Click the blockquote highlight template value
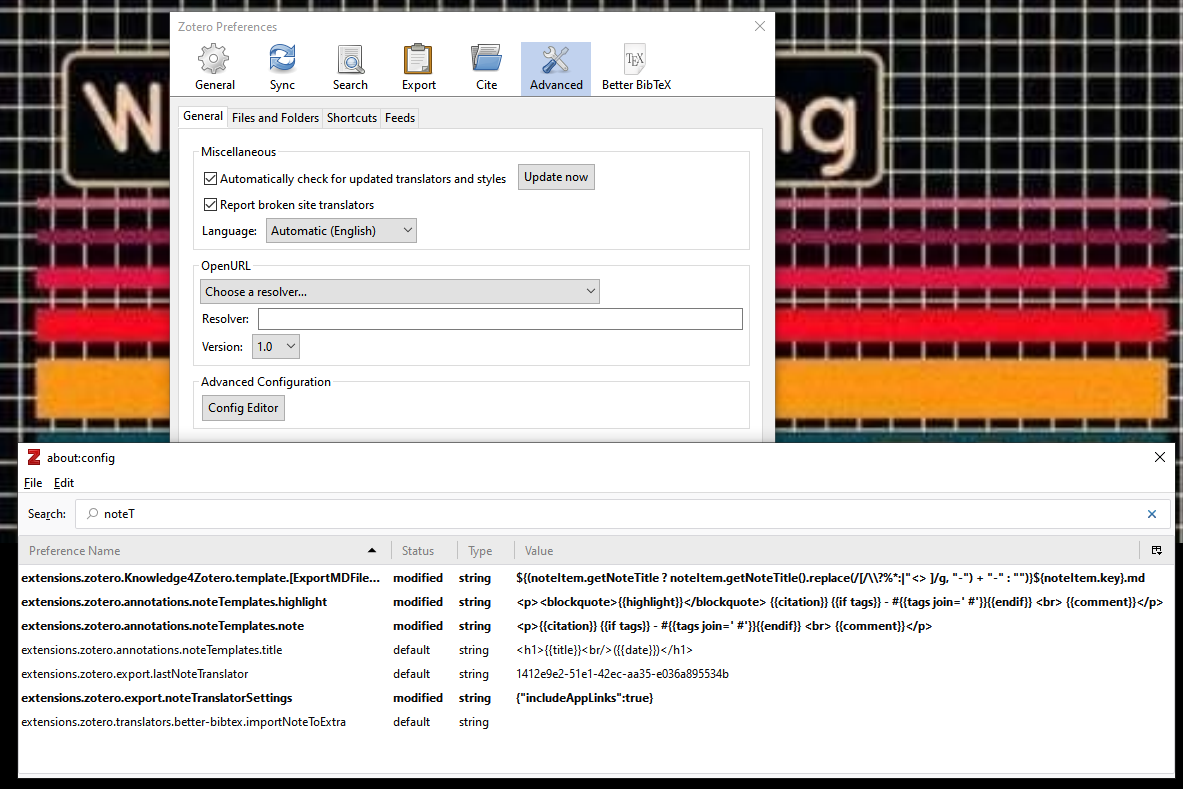 pos(840,602)
